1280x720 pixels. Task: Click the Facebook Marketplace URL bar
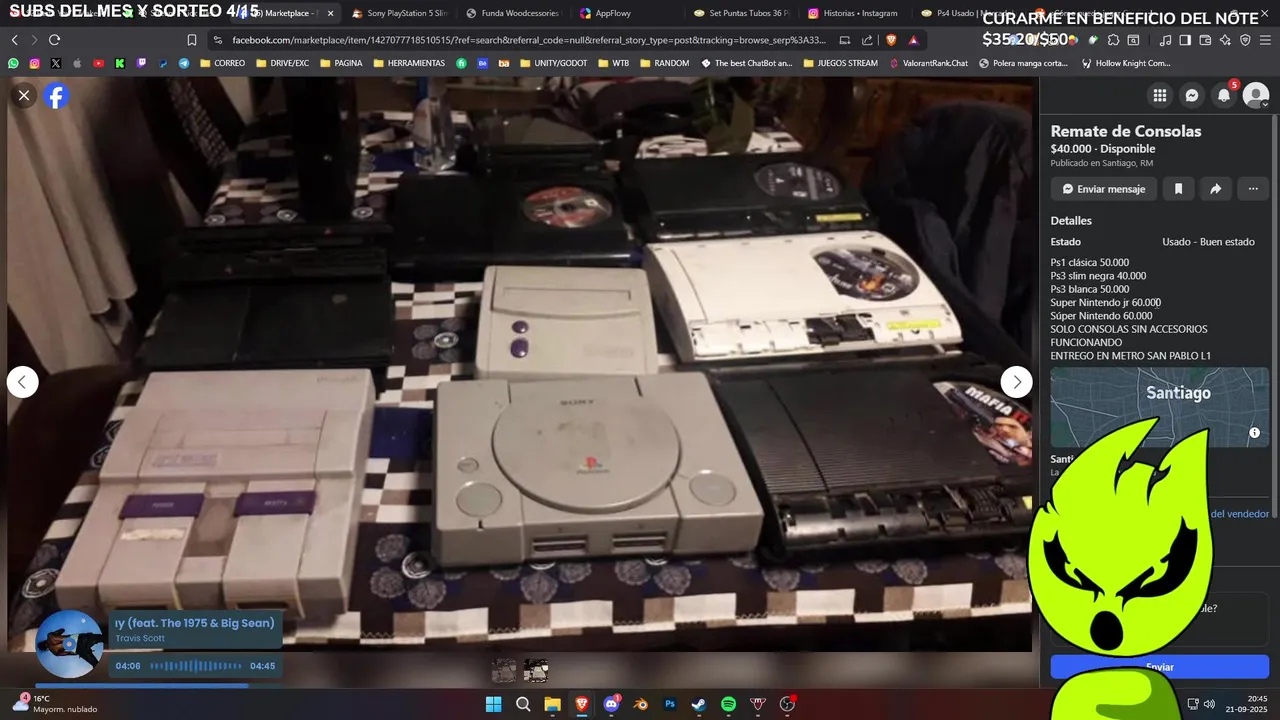(x=528, y=40)
